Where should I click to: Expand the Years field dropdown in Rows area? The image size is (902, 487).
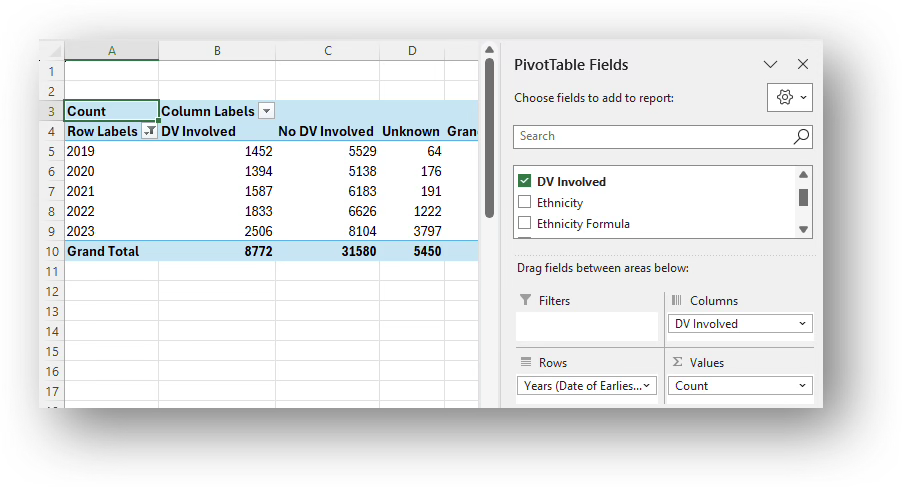click(648, 386)
